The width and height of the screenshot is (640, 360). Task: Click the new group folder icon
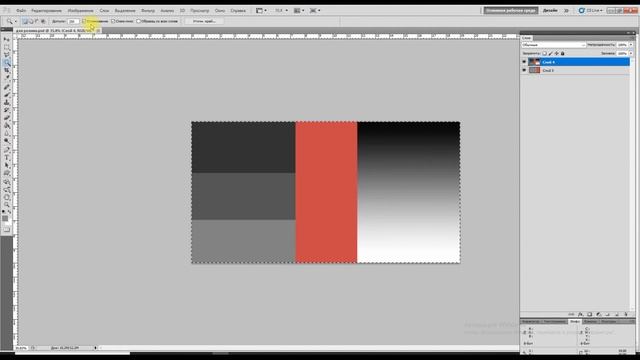(607, 314)
